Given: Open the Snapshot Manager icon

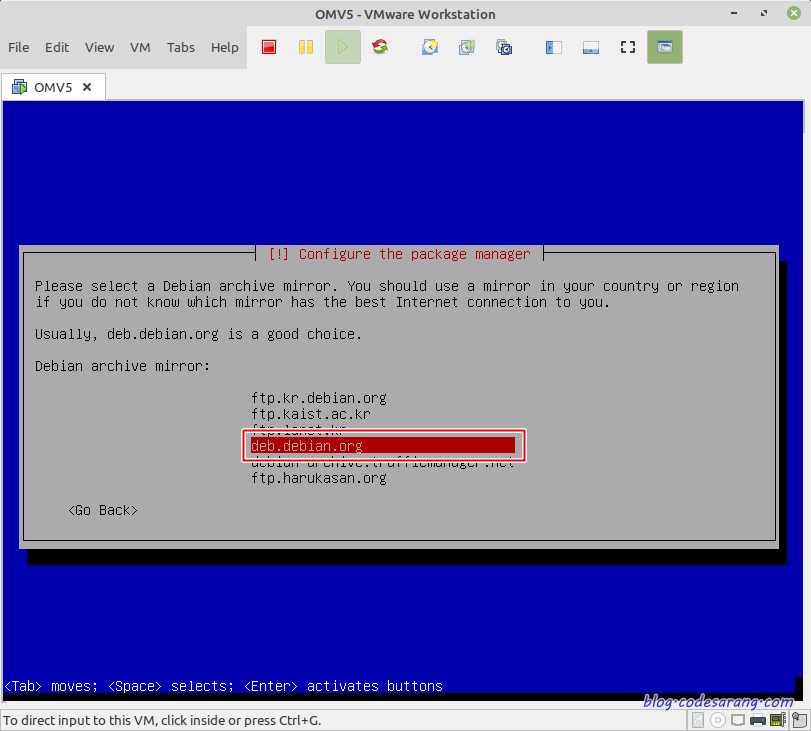Looking at the screenshot, I should (x=504, y=47).
